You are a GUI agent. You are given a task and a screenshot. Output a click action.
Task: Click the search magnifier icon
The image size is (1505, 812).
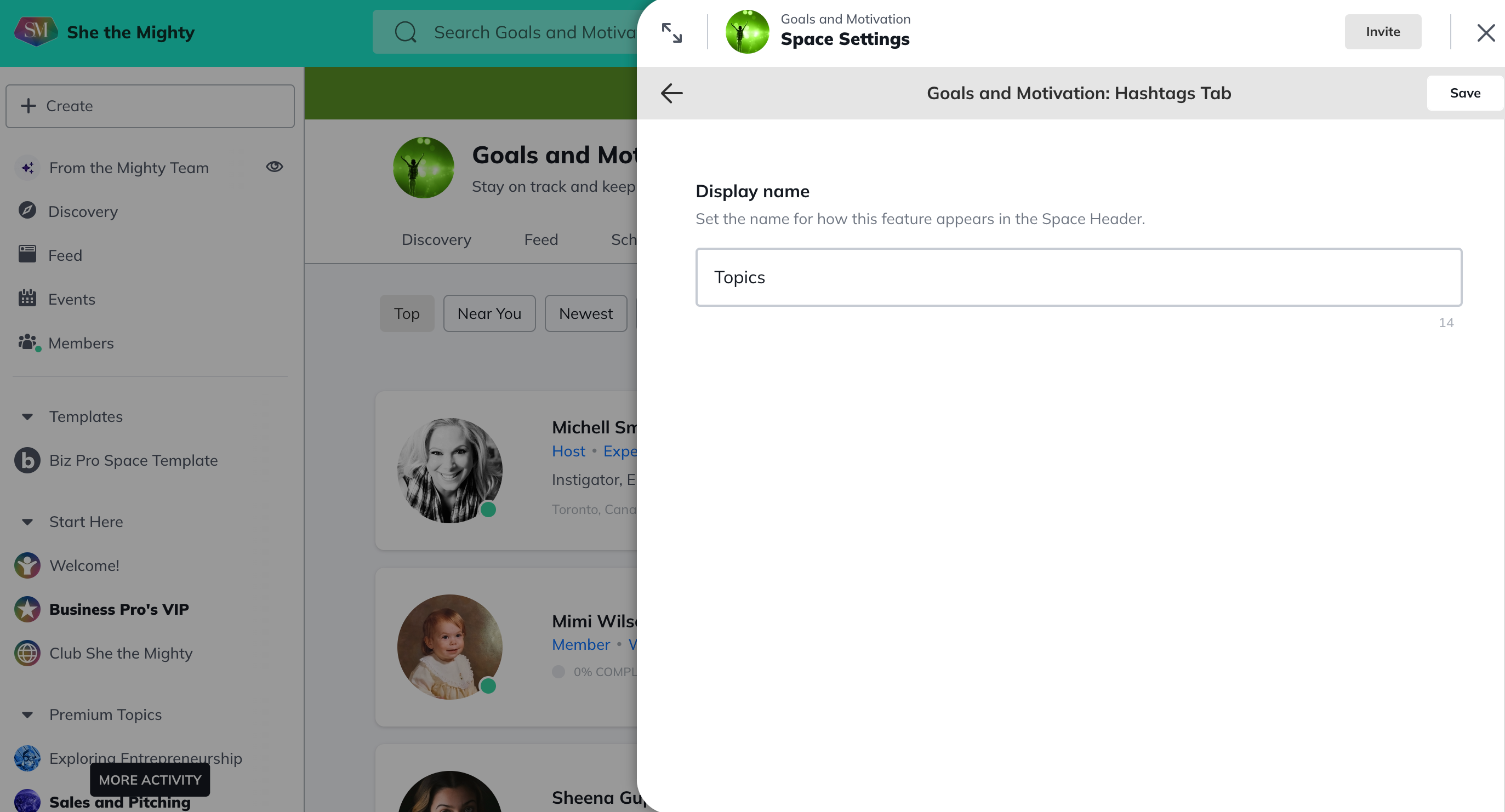(406, 32)
